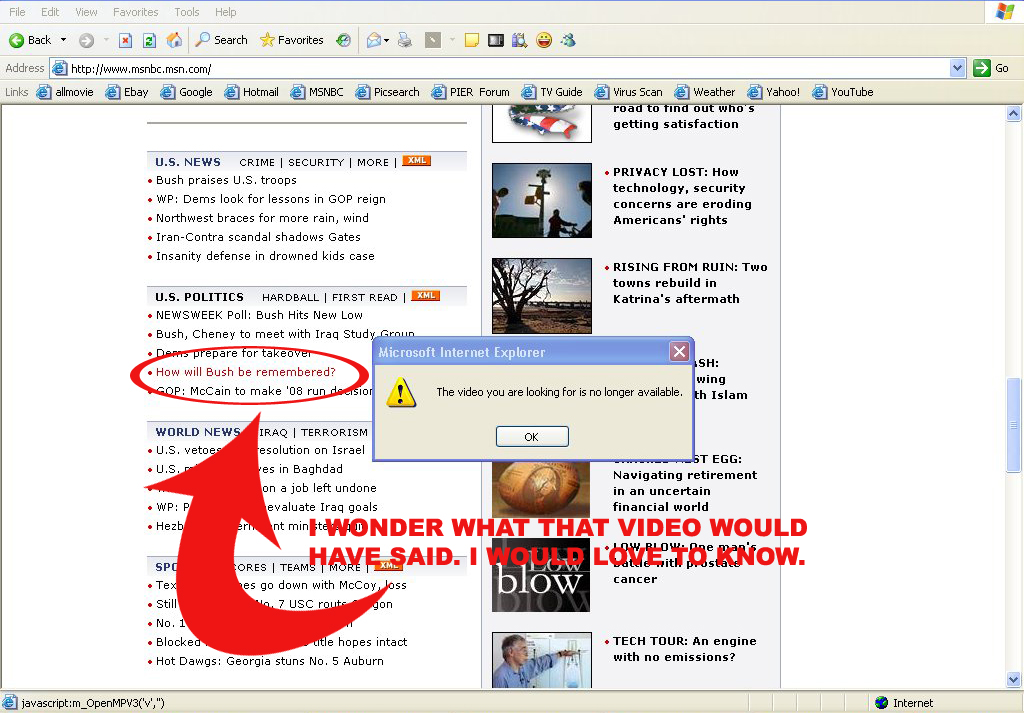Open the Edit menu
Image resolution: width=1024 pixels, height=713 pixels.
[x=50, y=12]
